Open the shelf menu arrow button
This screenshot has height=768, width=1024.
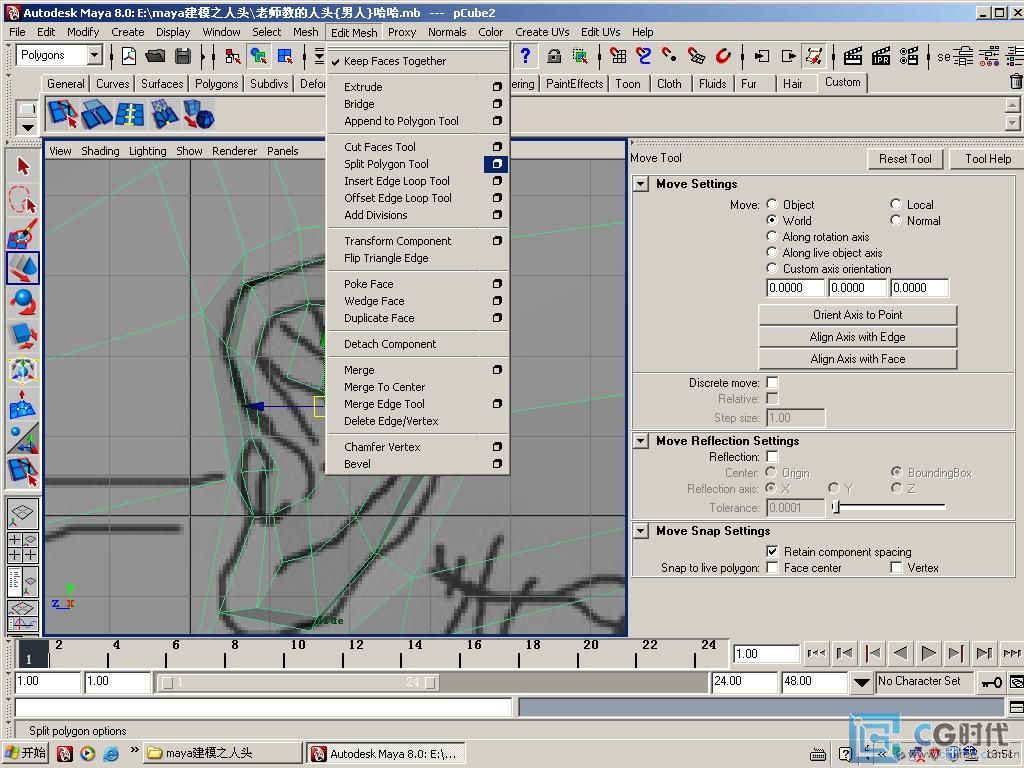[x=27, y=127]
